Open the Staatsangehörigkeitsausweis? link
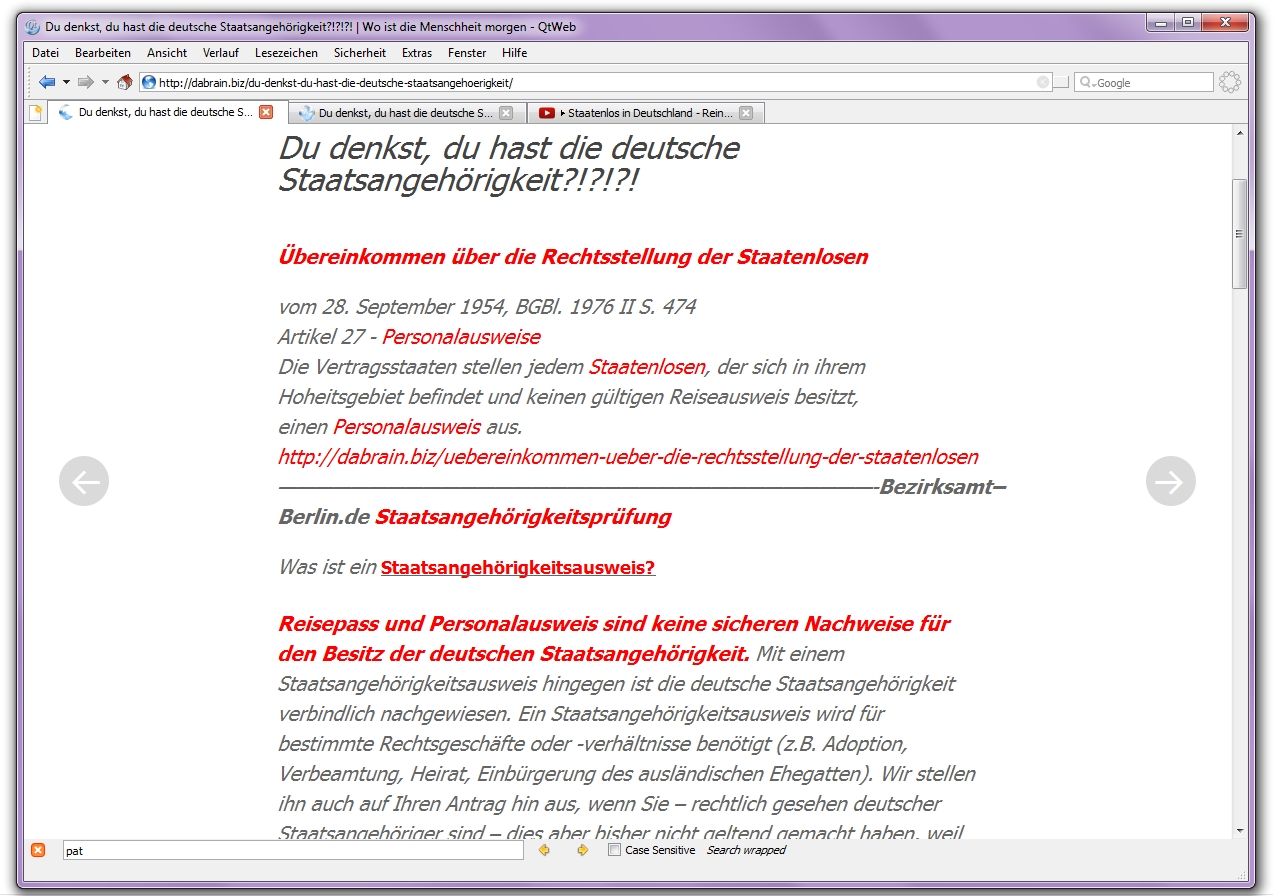This screenshot has height=896, width=1273. coord(517,568)
